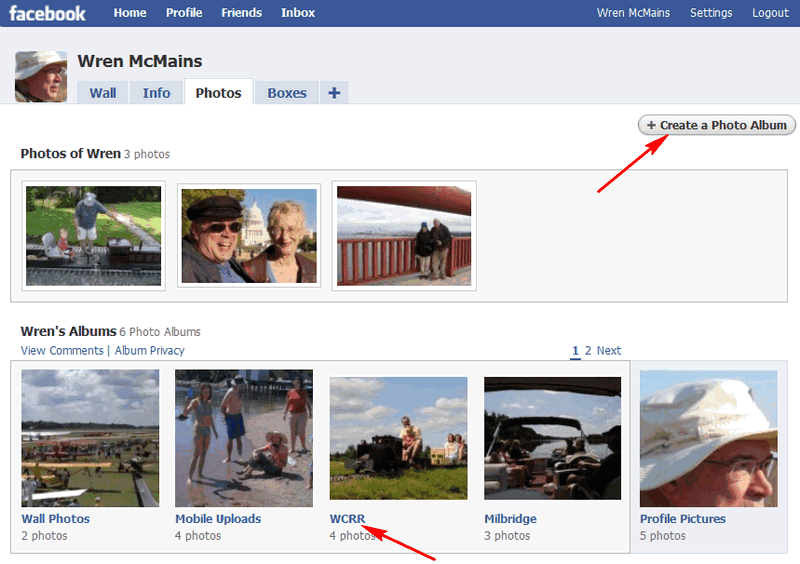Go to Inbox in navigation bar
The width and height of the screenshot is (800, 564).
coord(298,13)
